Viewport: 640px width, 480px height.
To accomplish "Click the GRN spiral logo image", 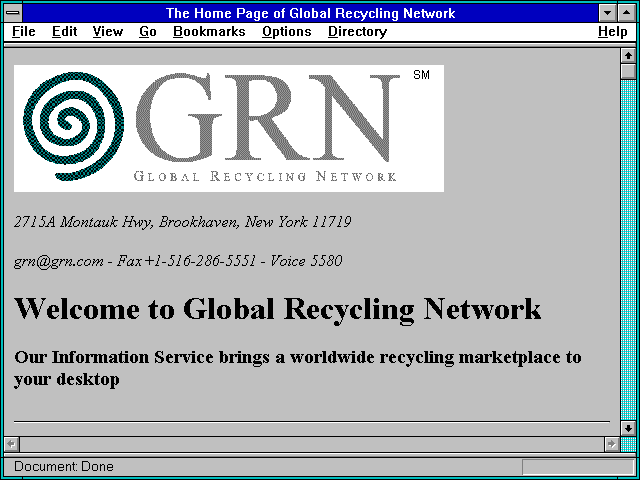I will click(x=229, y=128).
